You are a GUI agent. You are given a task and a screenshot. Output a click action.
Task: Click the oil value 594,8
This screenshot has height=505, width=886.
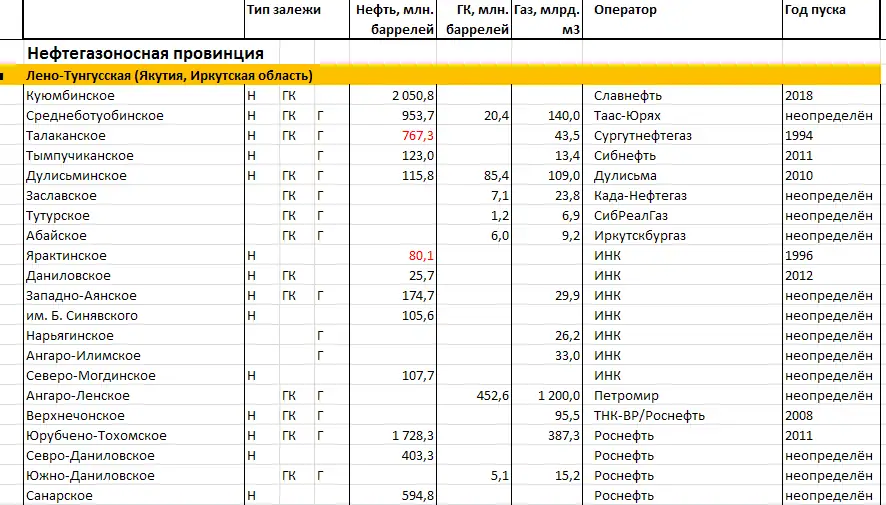[x=418, y=496]
